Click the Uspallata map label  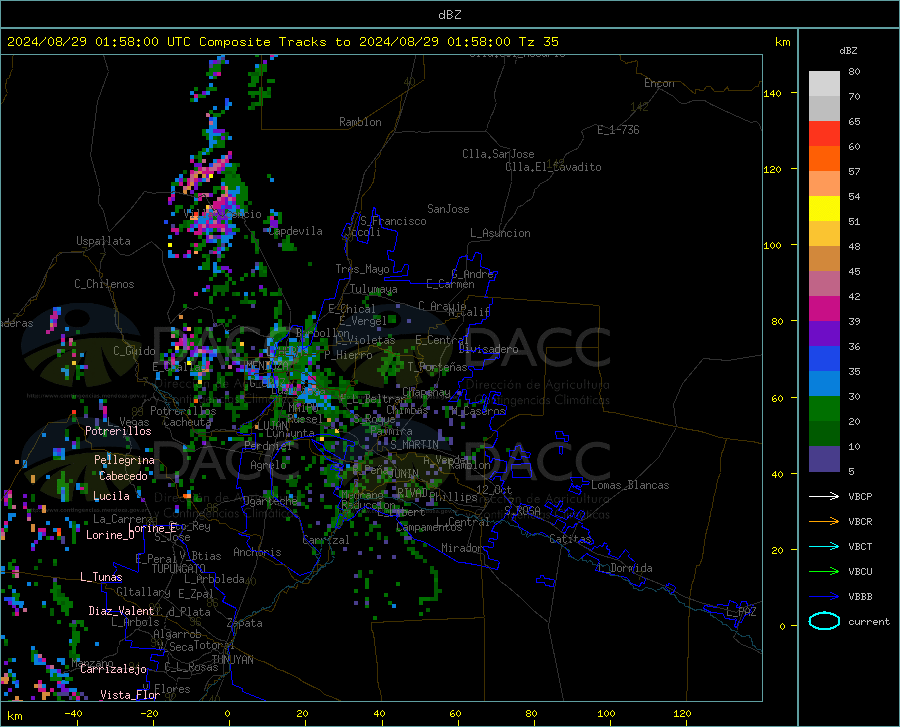coord(103,241)
